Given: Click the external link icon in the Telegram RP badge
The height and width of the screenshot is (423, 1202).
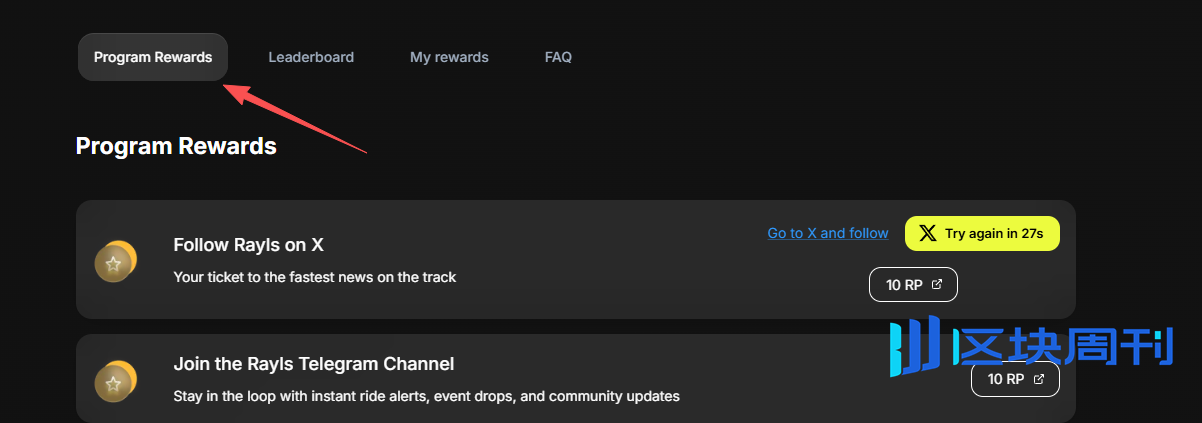Looking at the screenshot, I should point(1039,380).
